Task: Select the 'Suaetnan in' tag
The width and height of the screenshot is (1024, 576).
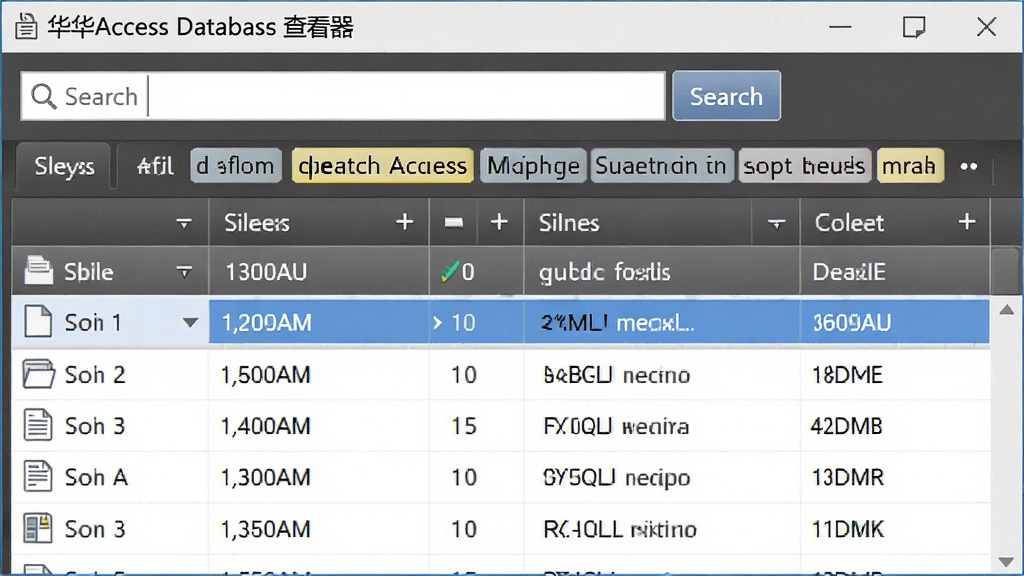Action: pos(662,166)
